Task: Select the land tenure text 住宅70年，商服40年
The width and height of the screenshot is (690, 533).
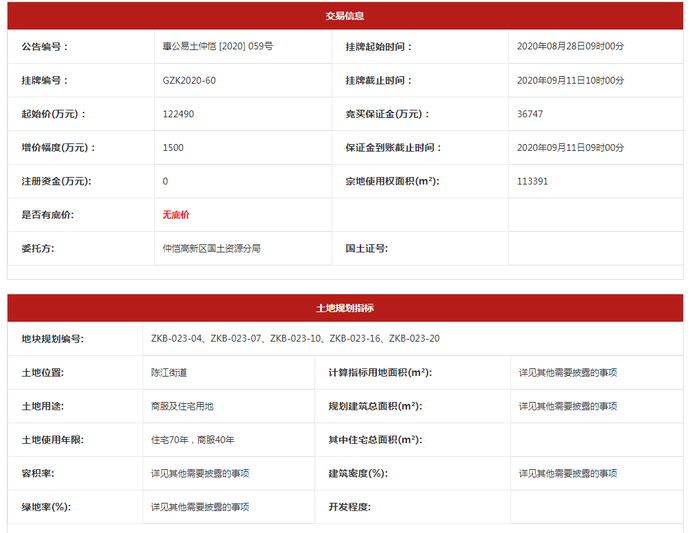Action: pos(192,440)
